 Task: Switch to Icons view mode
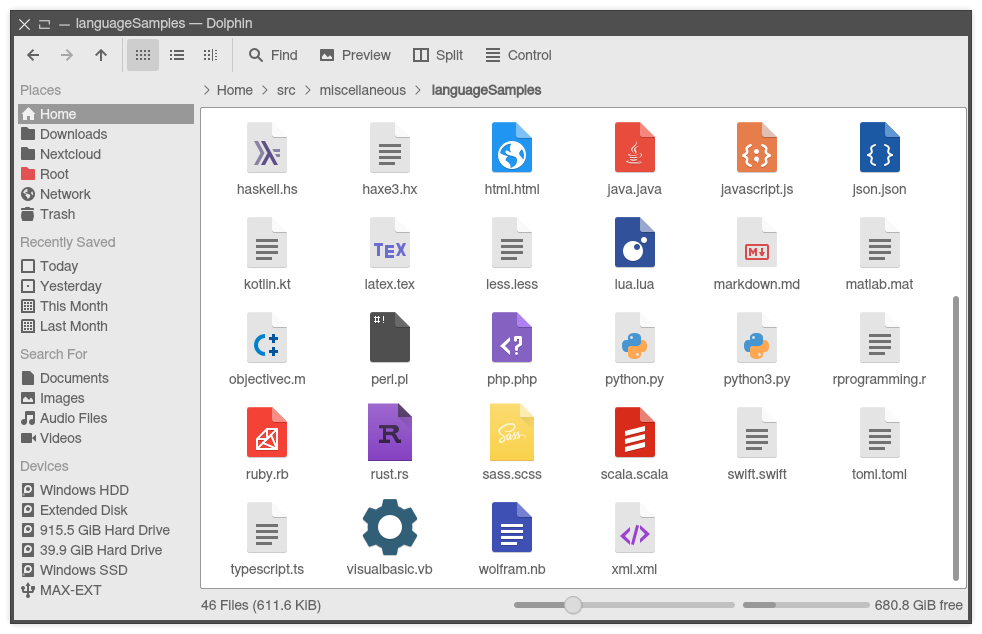143,55
